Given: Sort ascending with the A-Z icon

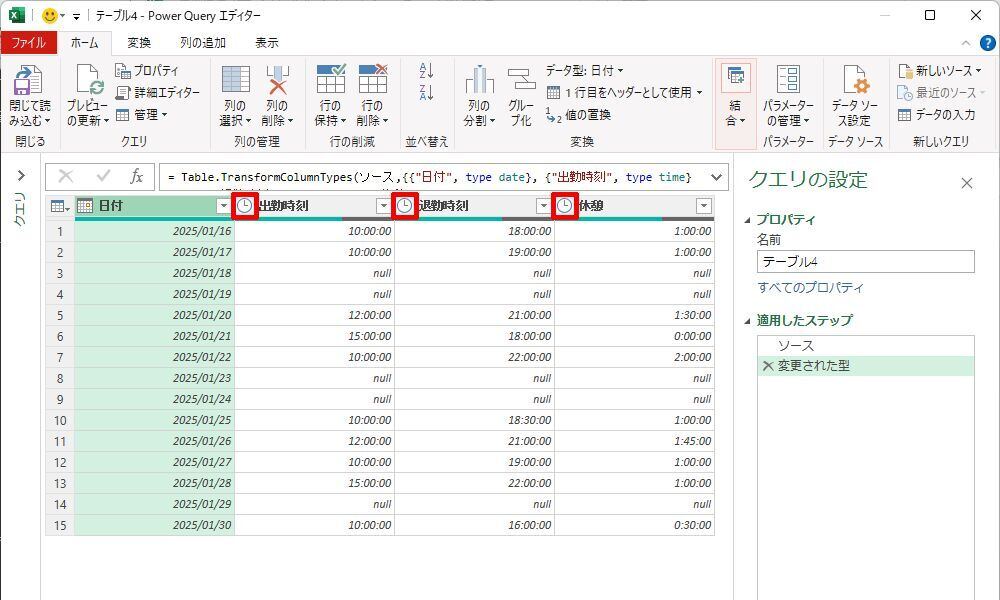Looking at the screenshot, I should 426,70.
